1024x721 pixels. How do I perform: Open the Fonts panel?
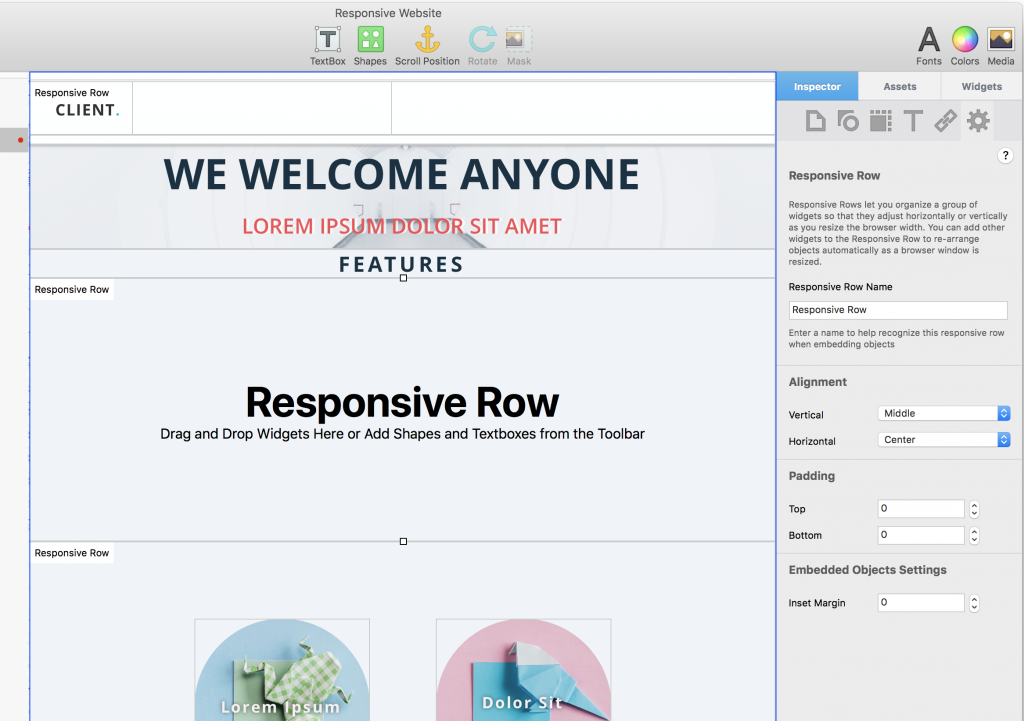(929, 46)
